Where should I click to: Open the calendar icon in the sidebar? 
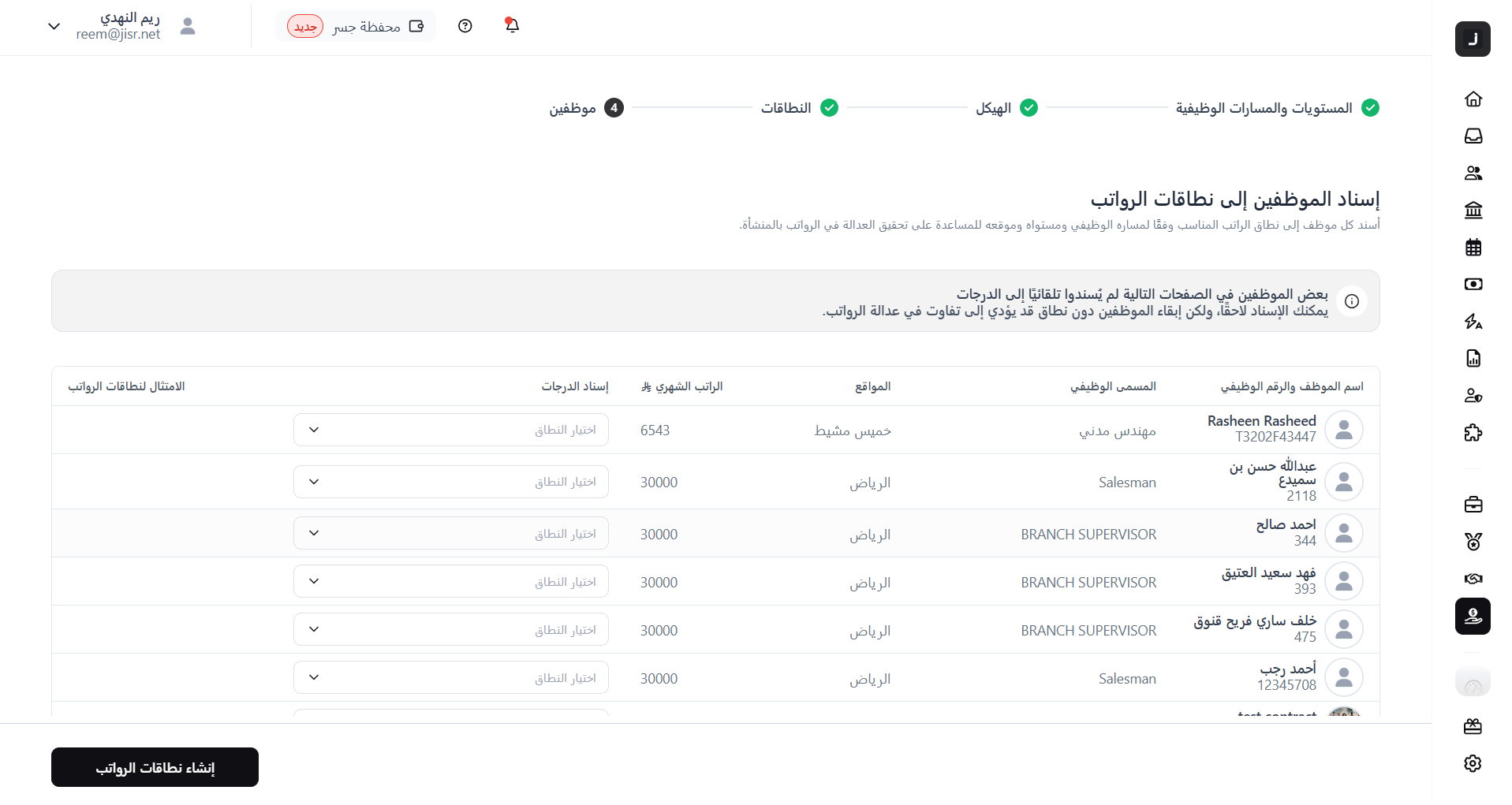[x=1473, y=248]
